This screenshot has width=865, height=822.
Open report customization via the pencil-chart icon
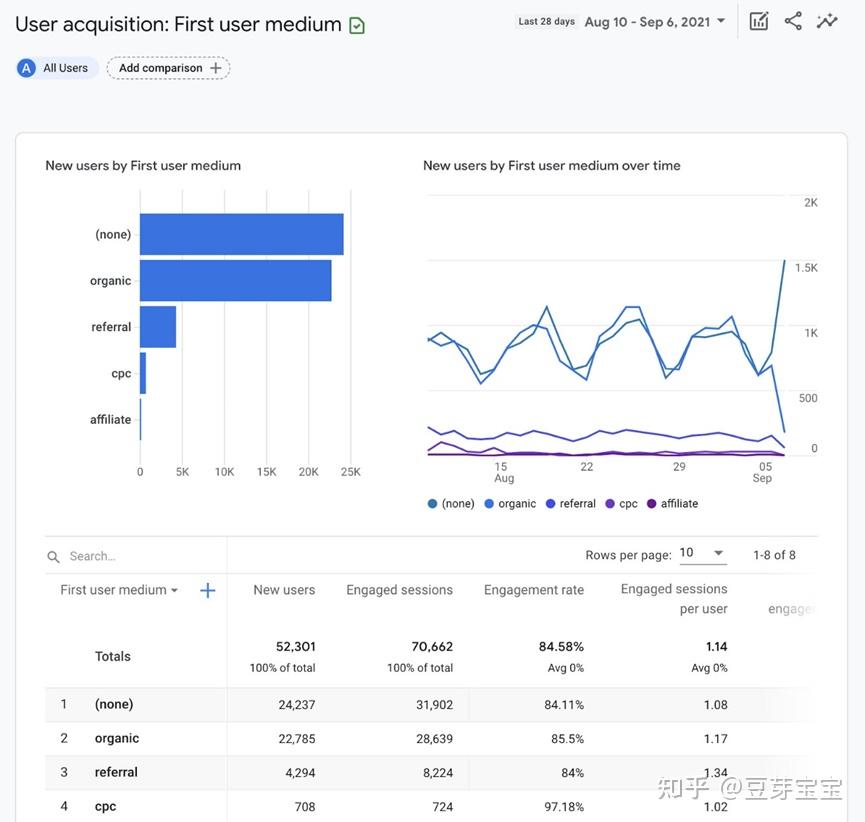click(757, 19)
